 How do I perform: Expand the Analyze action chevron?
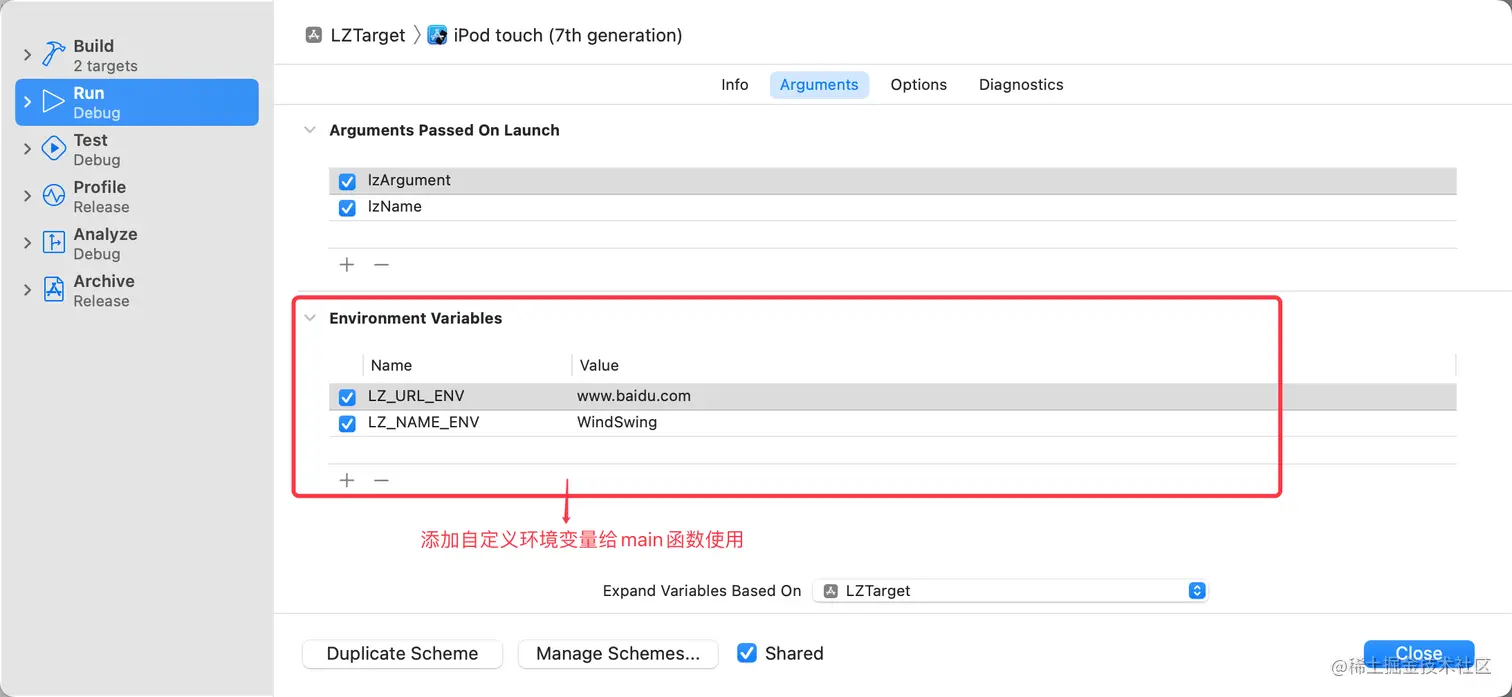click(27, 243)
